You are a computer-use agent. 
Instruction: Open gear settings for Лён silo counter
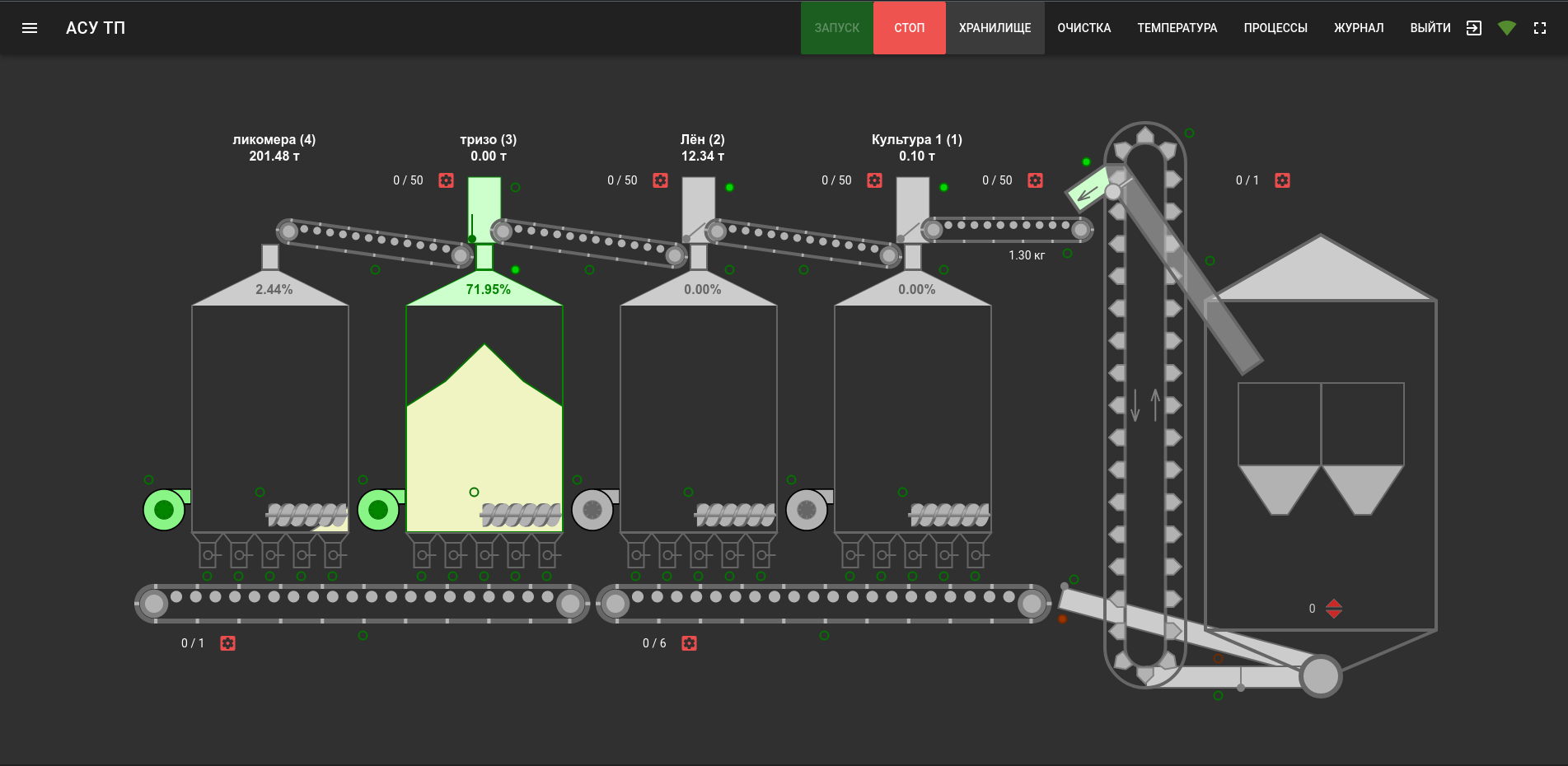click(874, 180)
